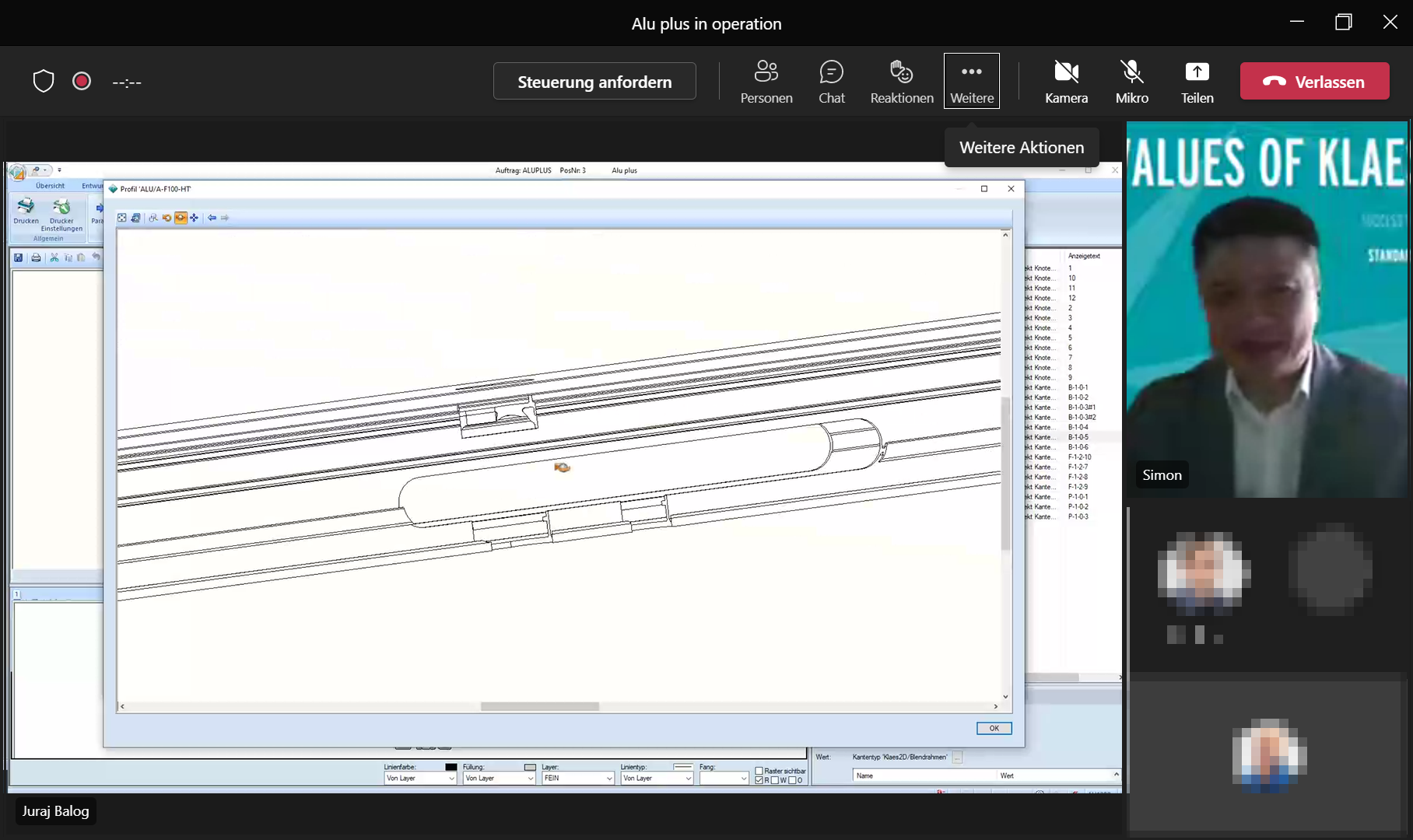The image size is (1413, 840).
Task: Toggle the highlighted orbit rotate tool
Action: pos(181,218)
